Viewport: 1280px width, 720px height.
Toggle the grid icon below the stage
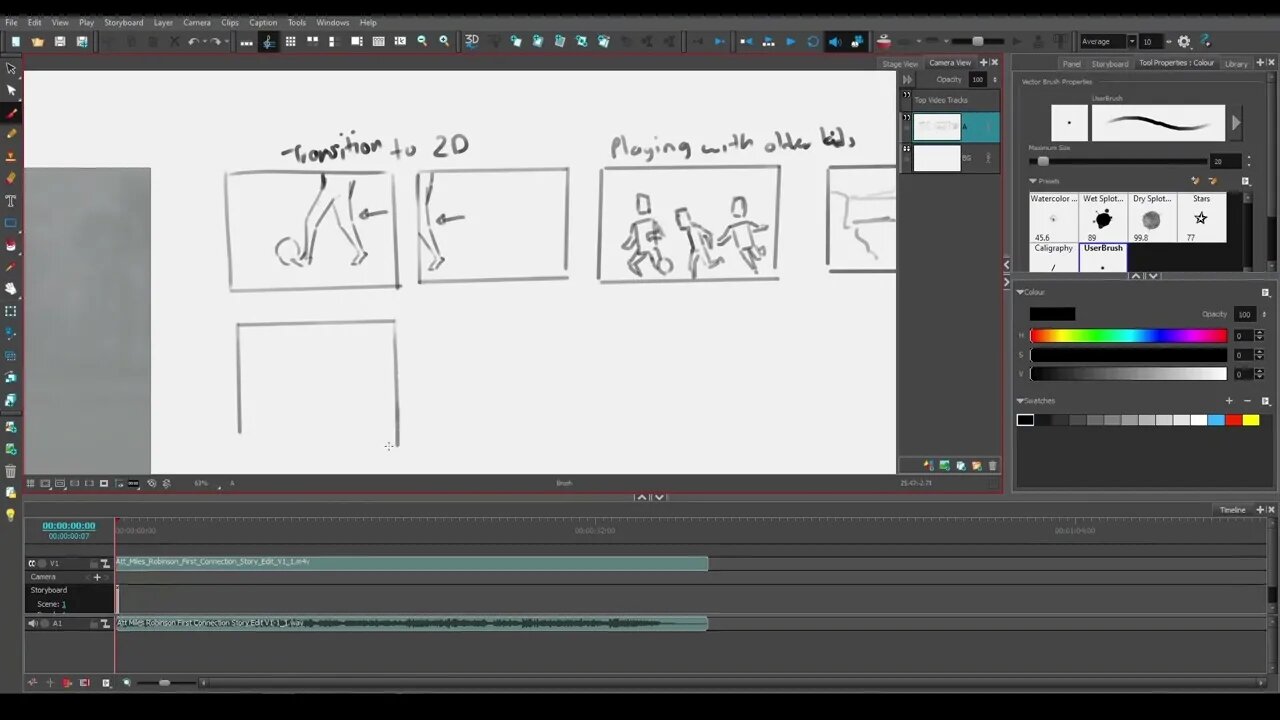pos(31,483)
